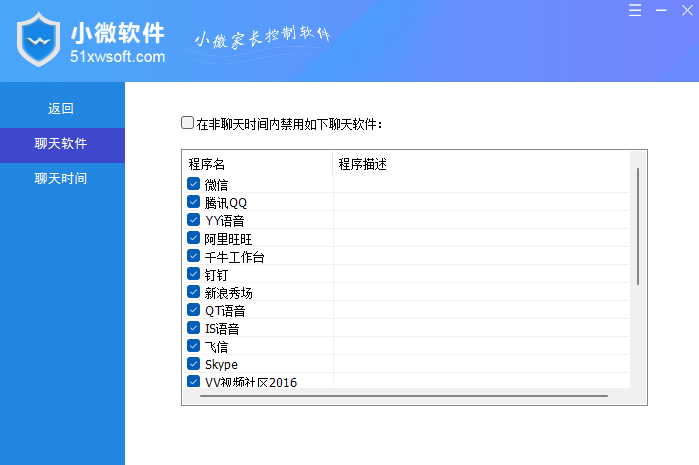699x465 pixels.
Task: Uncheck the 千牛工作台 checkbox
Action: click(x=193, y=255)
